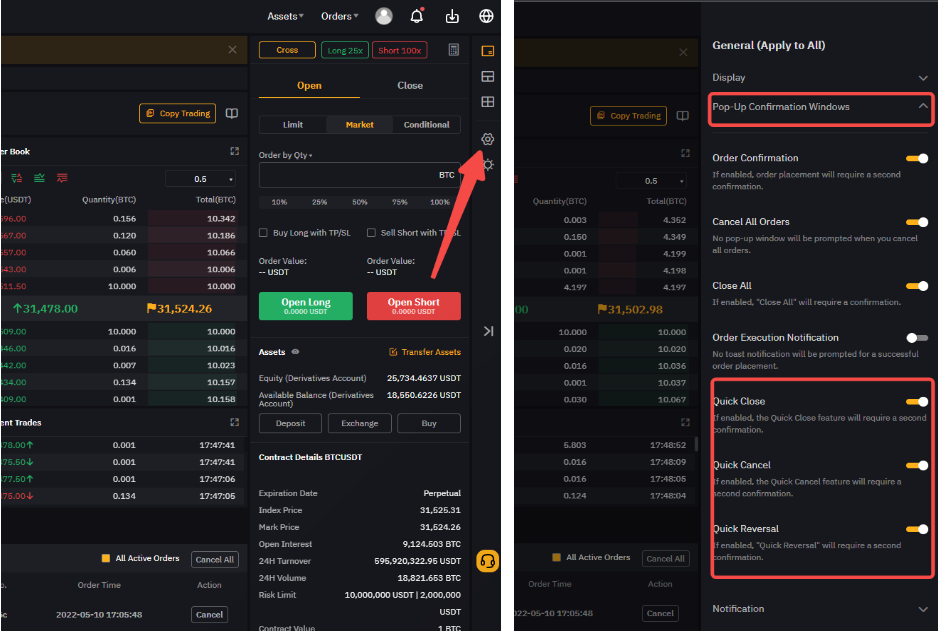Toggle the Order Confirmation switch

916,158
